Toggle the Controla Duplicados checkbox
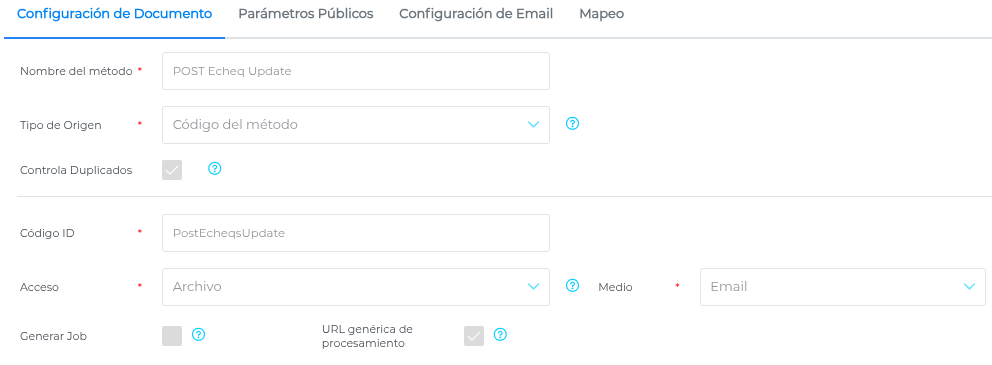The image size is (992, 365). coord(172,170)
